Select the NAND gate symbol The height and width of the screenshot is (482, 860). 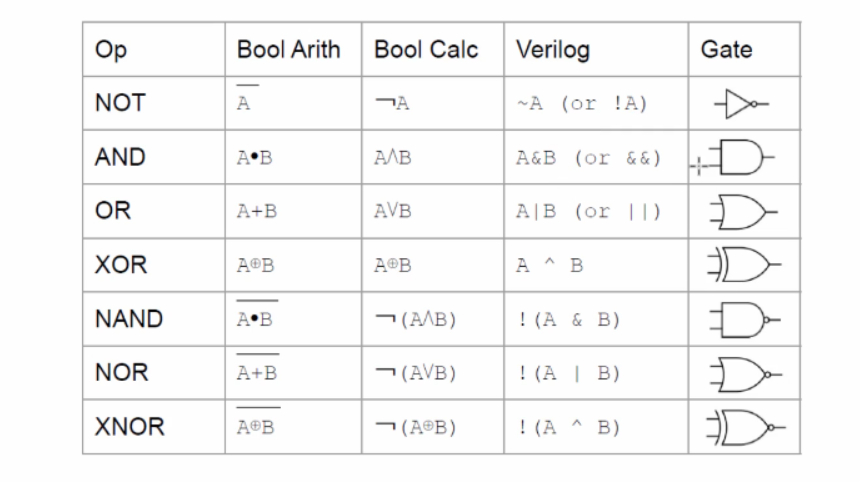pyautogui.click(x=744, y=319)
